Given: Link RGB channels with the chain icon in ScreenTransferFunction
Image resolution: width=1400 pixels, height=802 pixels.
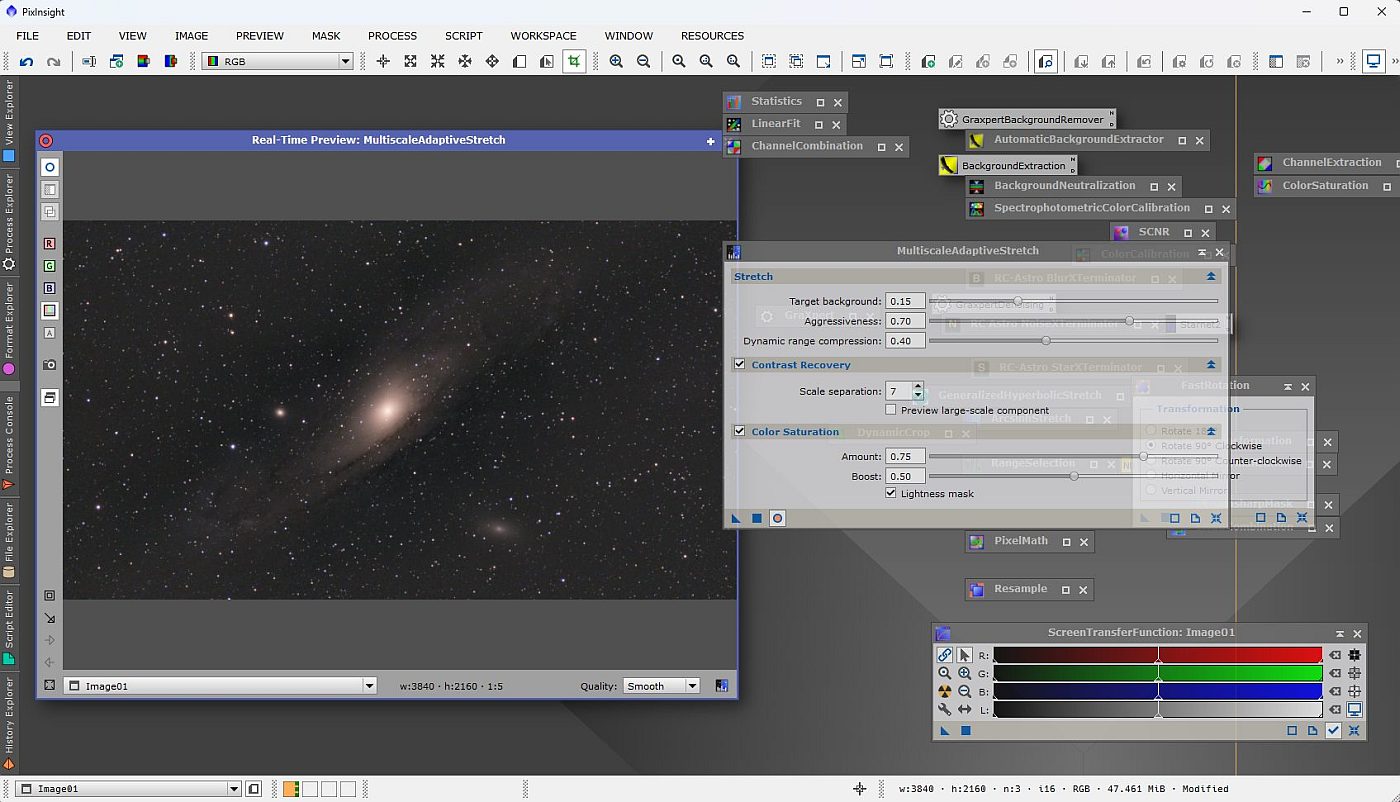Looking at the screenshot, I should pyautogui.click(x=944, y=655).
